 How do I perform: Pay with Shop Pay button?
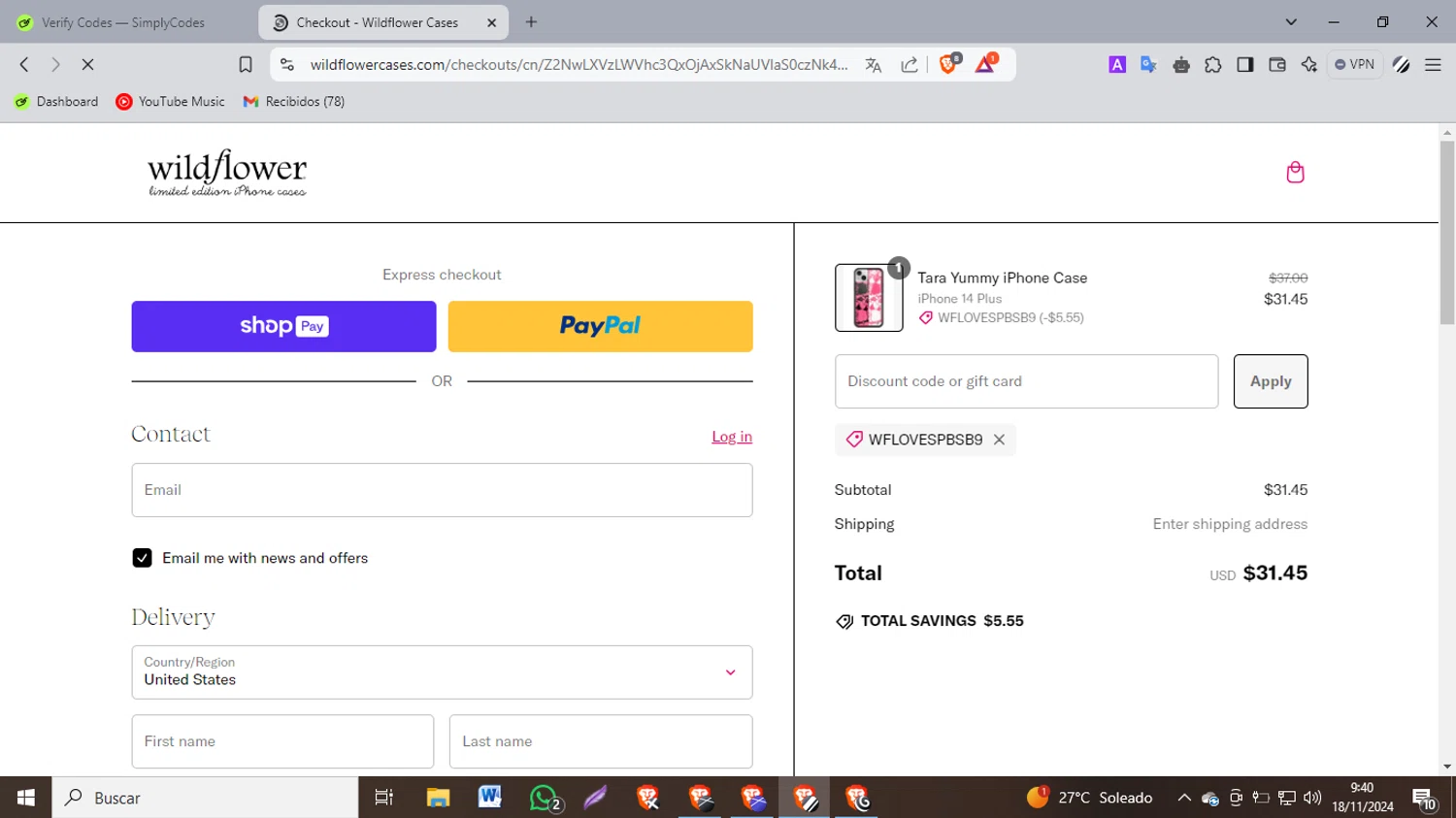283,326
